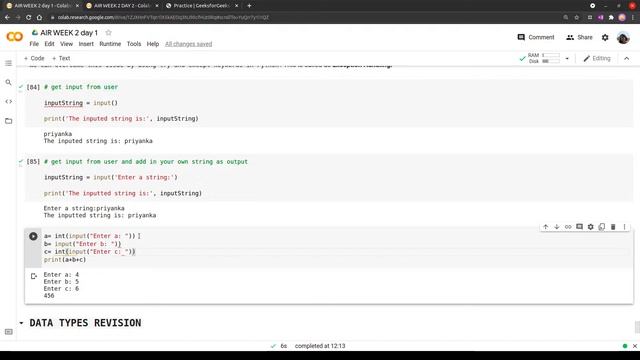Go to browser home page

39,18
